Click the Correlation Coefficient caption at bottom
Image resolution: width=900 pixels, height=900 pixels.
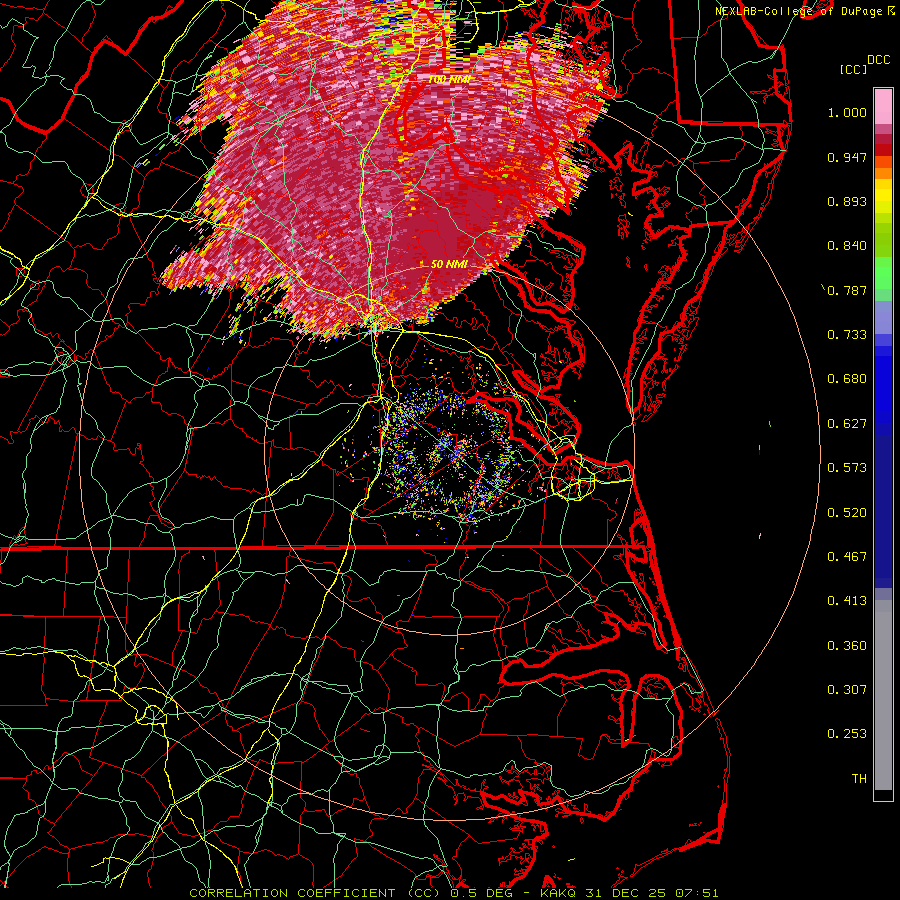(x=453, y=893)
